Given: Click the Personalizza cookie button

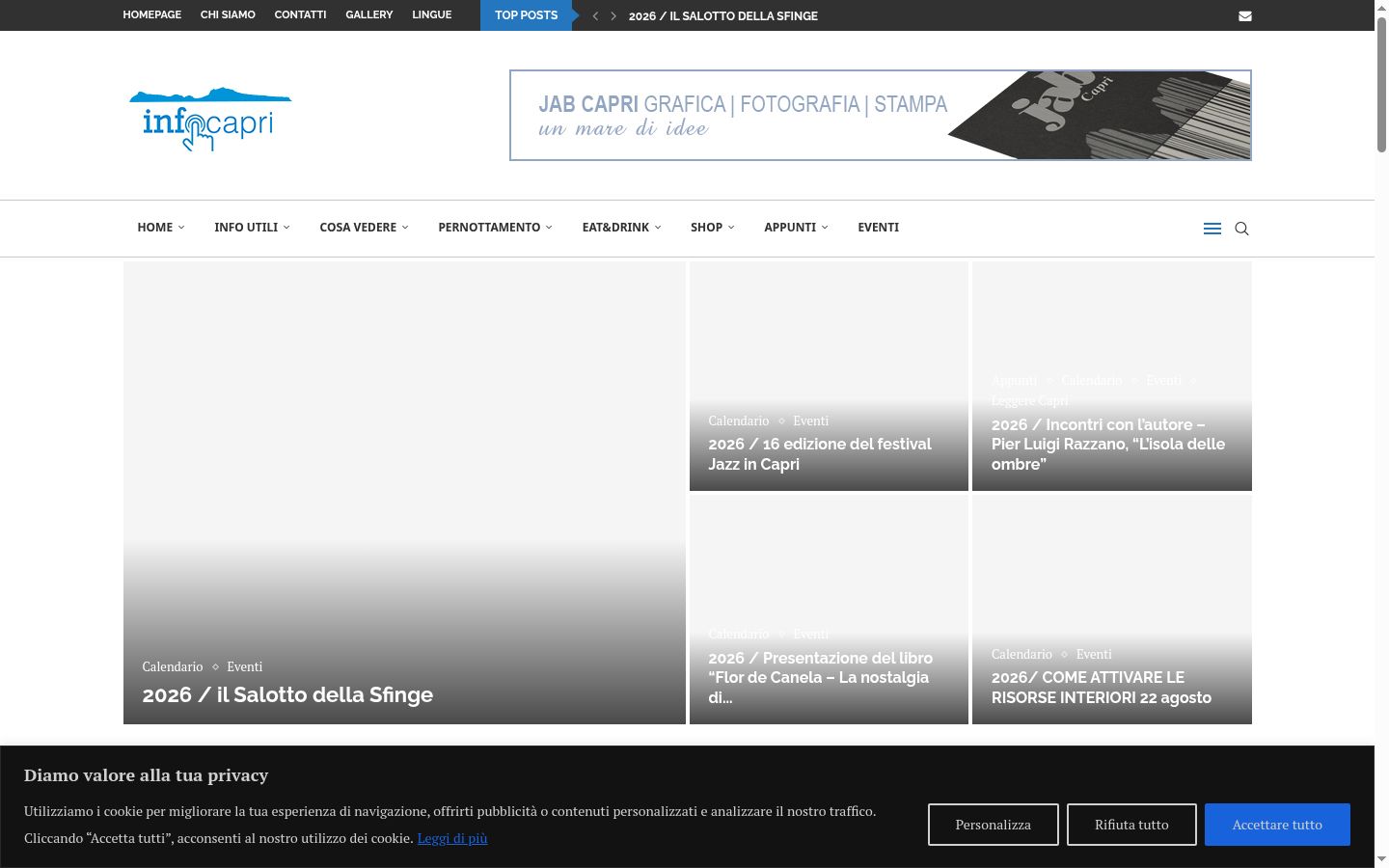Looking at the screenshot, I should [993, 825].
